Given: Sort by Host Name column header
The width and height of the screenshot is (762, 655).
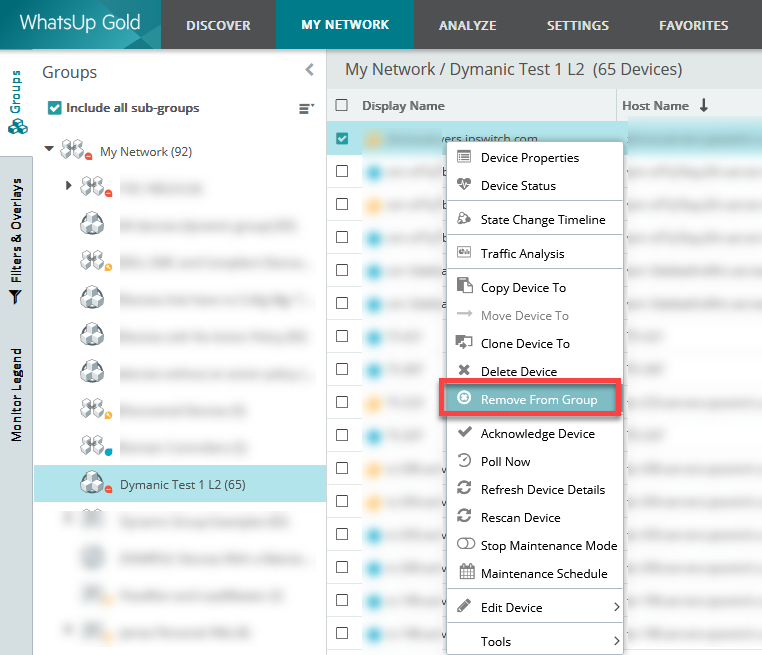Looking at the screenshot, I should 656,105.
